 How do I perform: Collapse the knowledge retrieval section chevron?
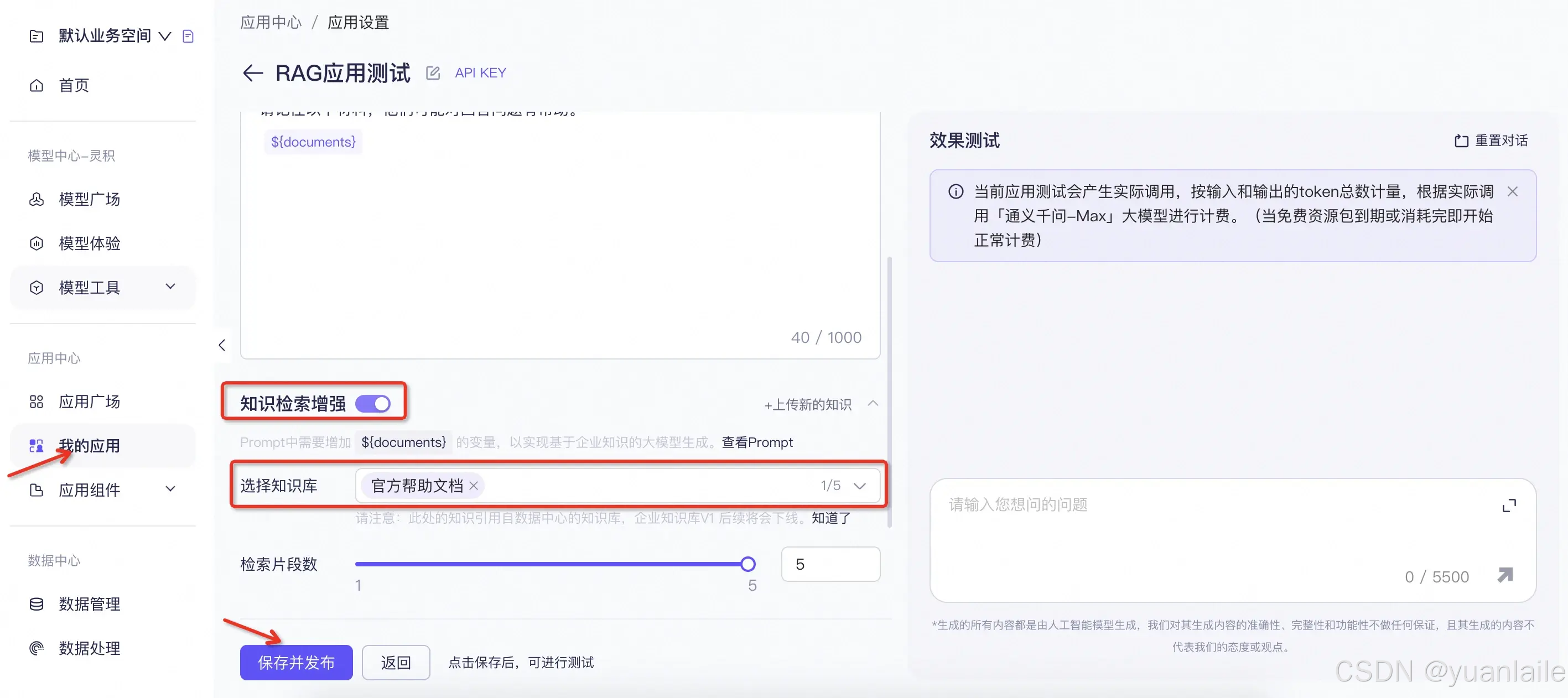click(x=873, y=403)
